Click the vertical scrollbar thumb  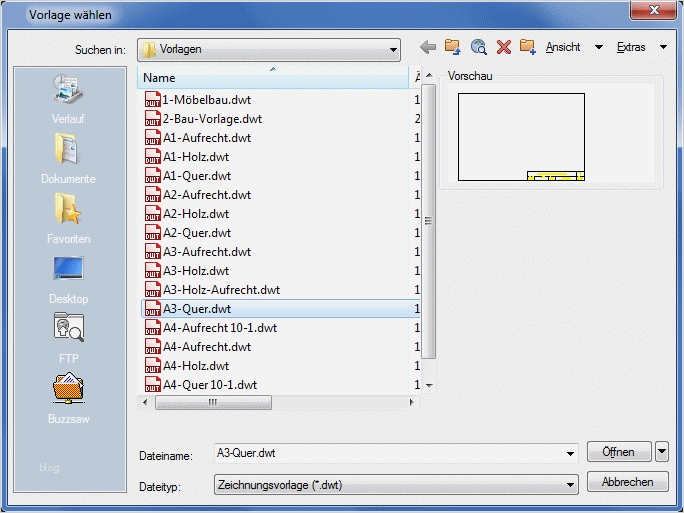pos(429,221)
